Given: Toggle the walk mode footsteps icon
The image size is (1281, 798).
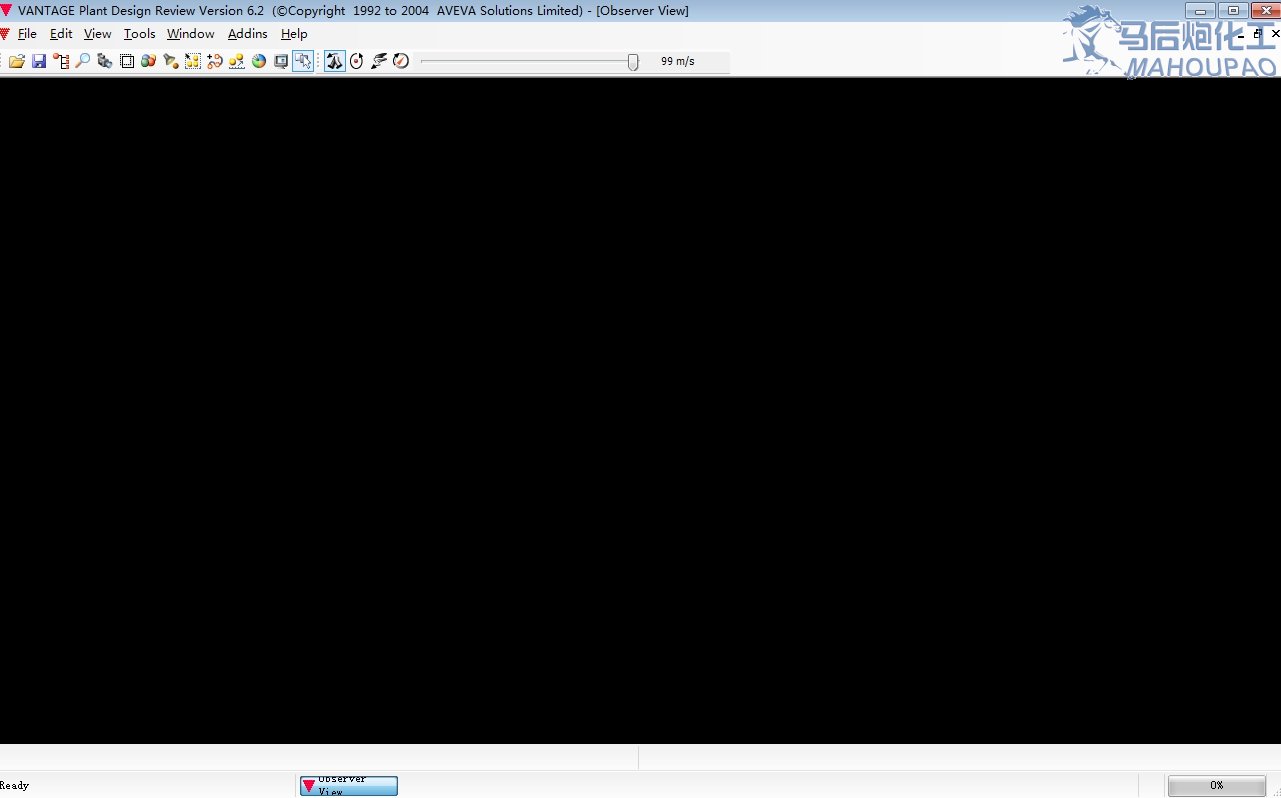Looking at the screenshot, I should tap(334, 61).
